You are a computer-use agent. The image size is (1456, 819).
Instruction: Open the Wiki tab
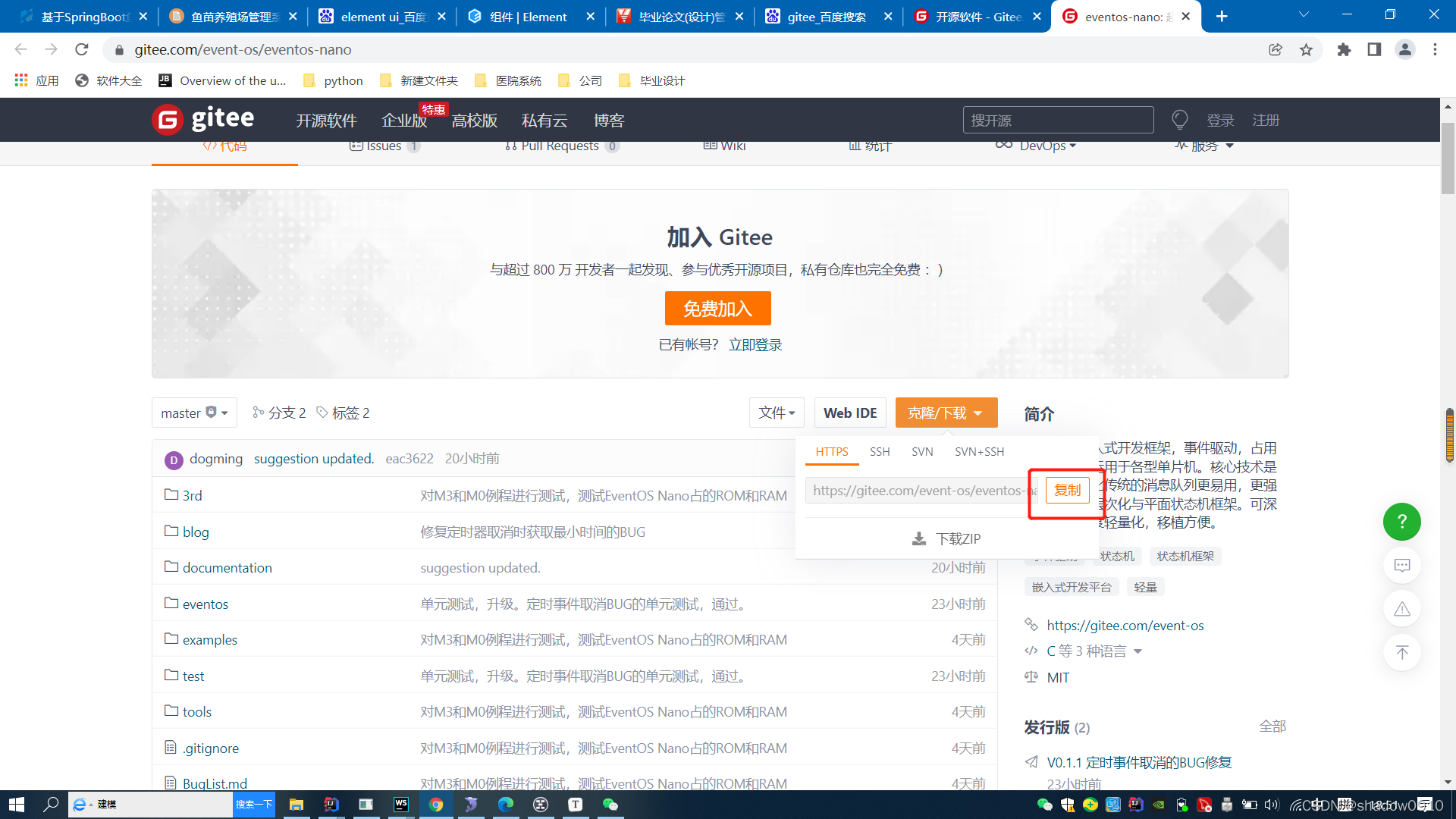coord(724,146)
